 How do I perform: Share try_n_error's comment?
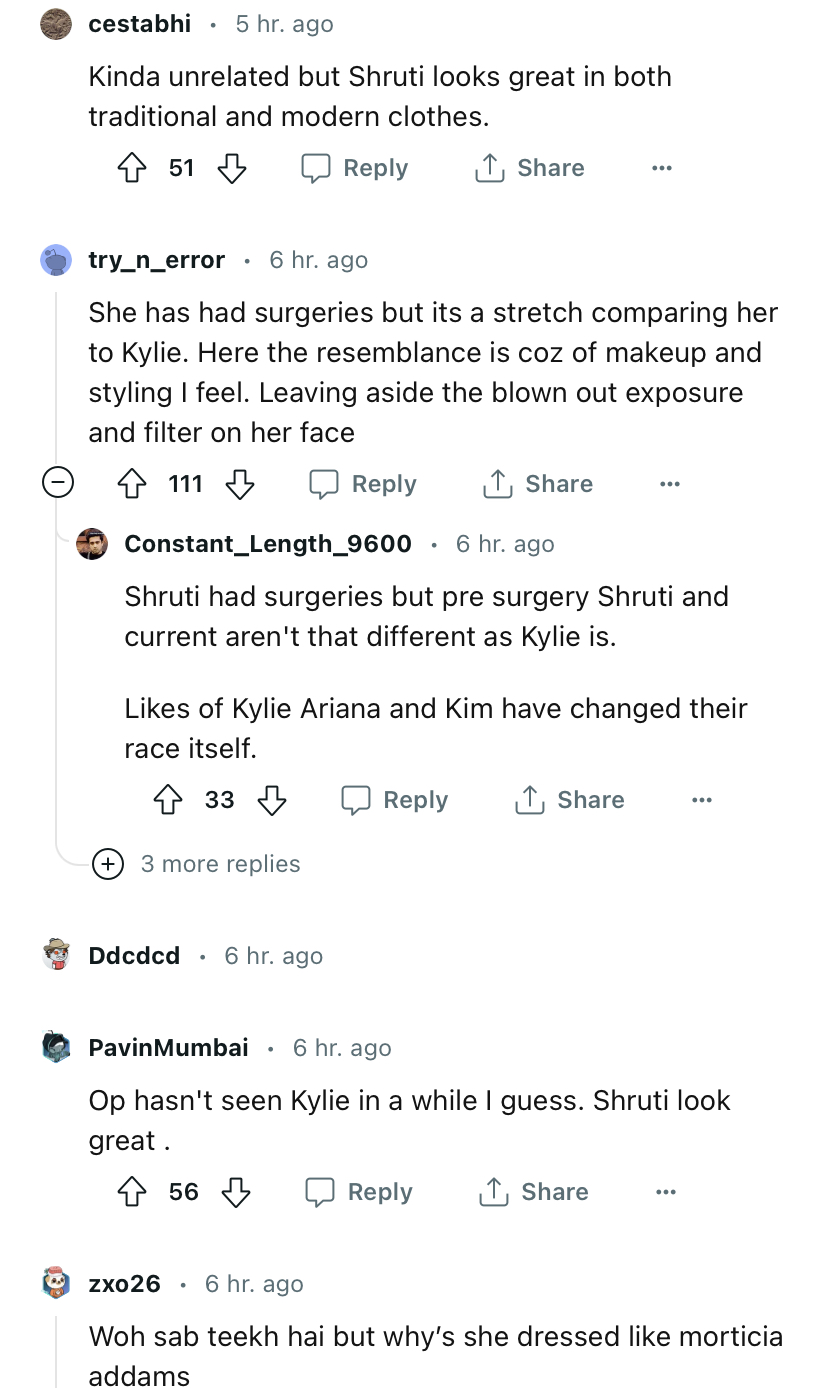click(x=537, y=484)
